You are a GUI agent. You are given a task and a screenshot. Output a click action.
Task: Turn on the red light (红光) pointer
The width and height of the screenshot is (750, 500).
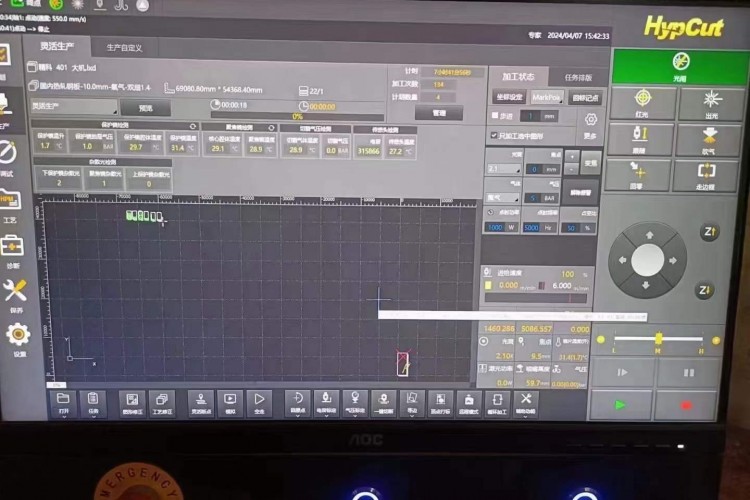pos(642,104)
